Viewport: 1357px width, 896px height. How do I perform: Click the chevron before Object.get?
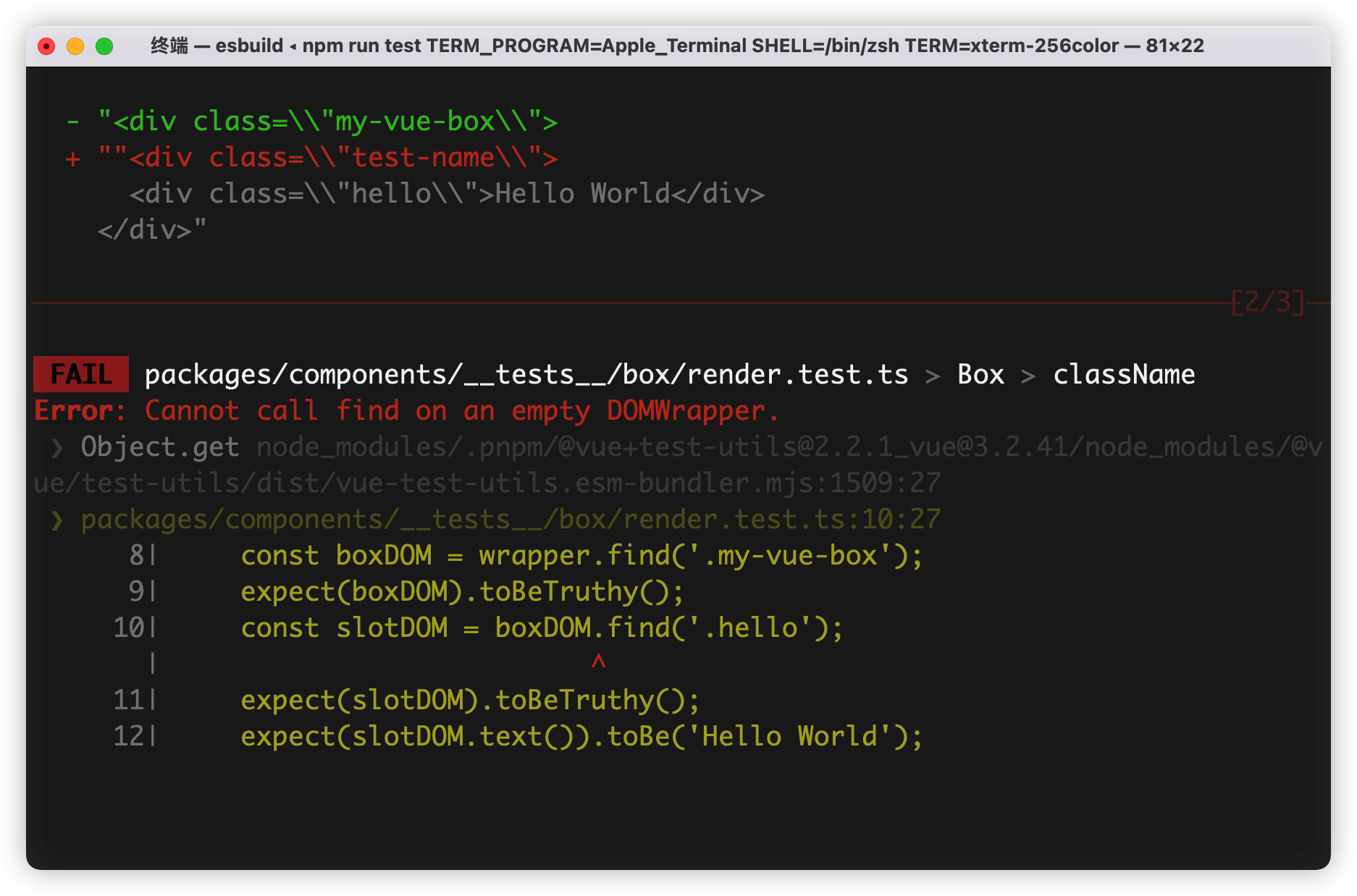[57, 448]
